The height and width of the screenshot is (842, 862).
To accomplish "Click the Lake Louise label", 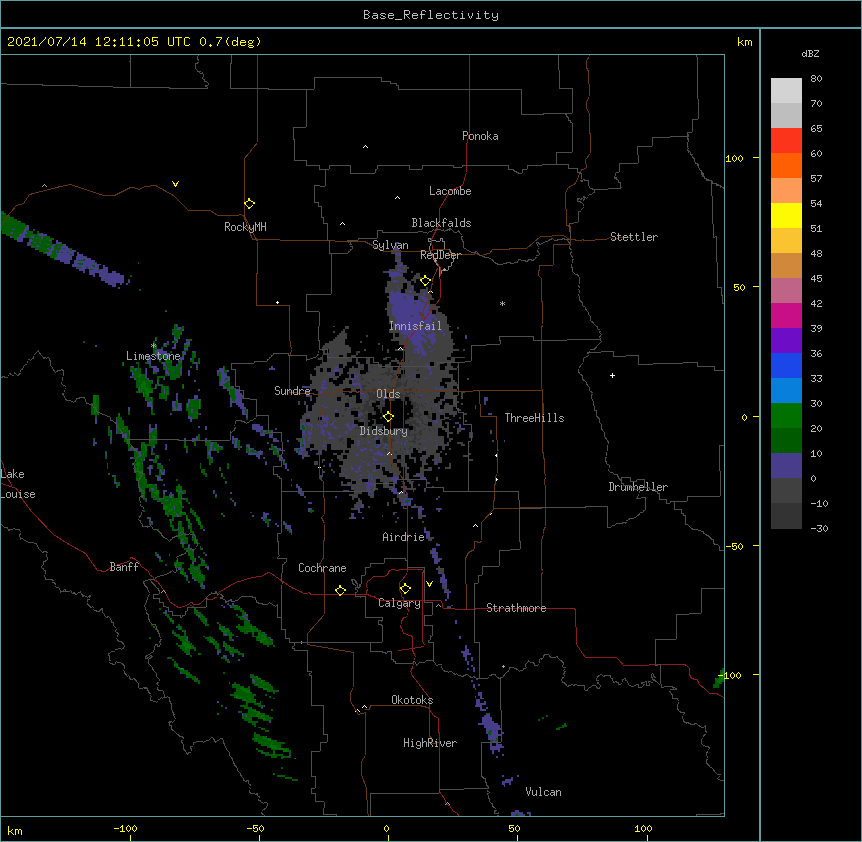I will [18, 484].
